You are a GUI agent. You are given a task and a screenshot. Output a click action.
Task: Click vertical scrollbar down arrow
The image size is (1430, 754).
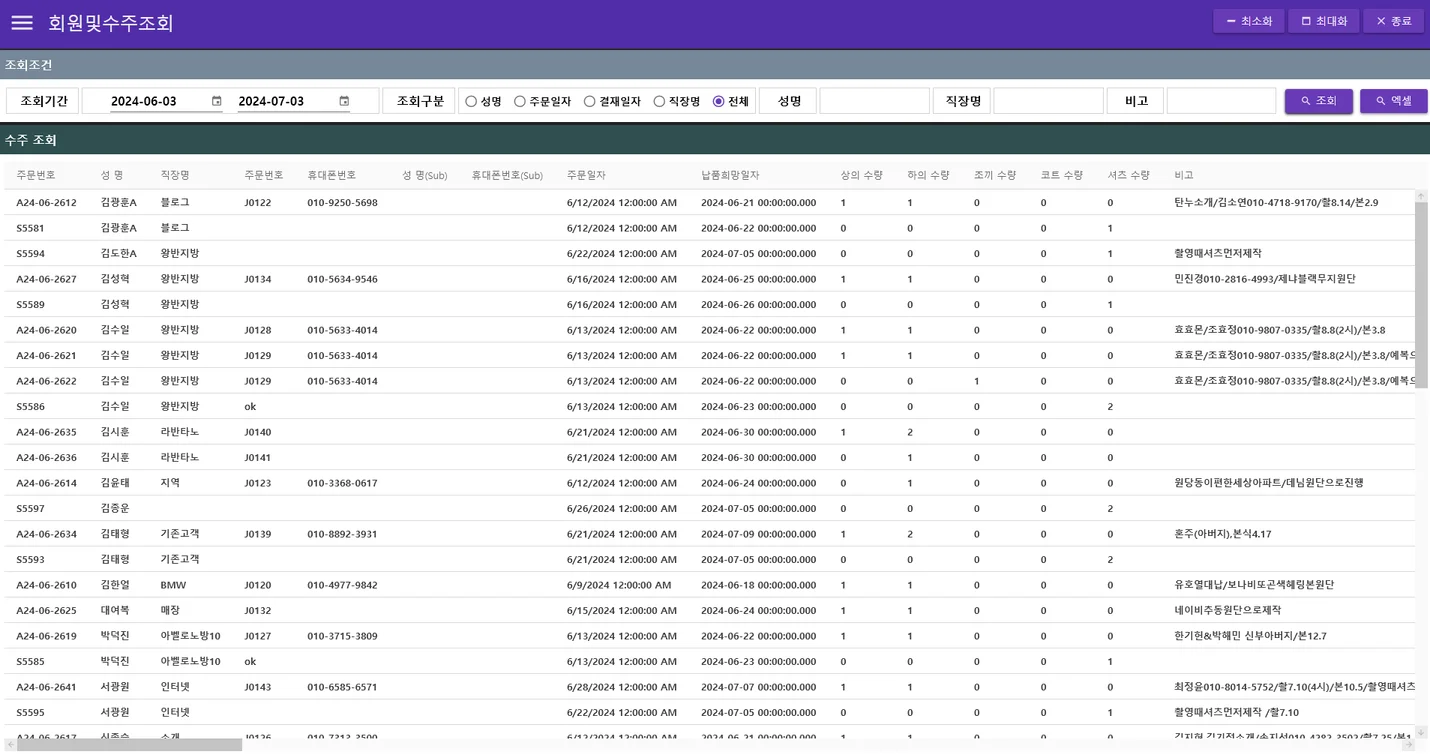point(1421,732)
